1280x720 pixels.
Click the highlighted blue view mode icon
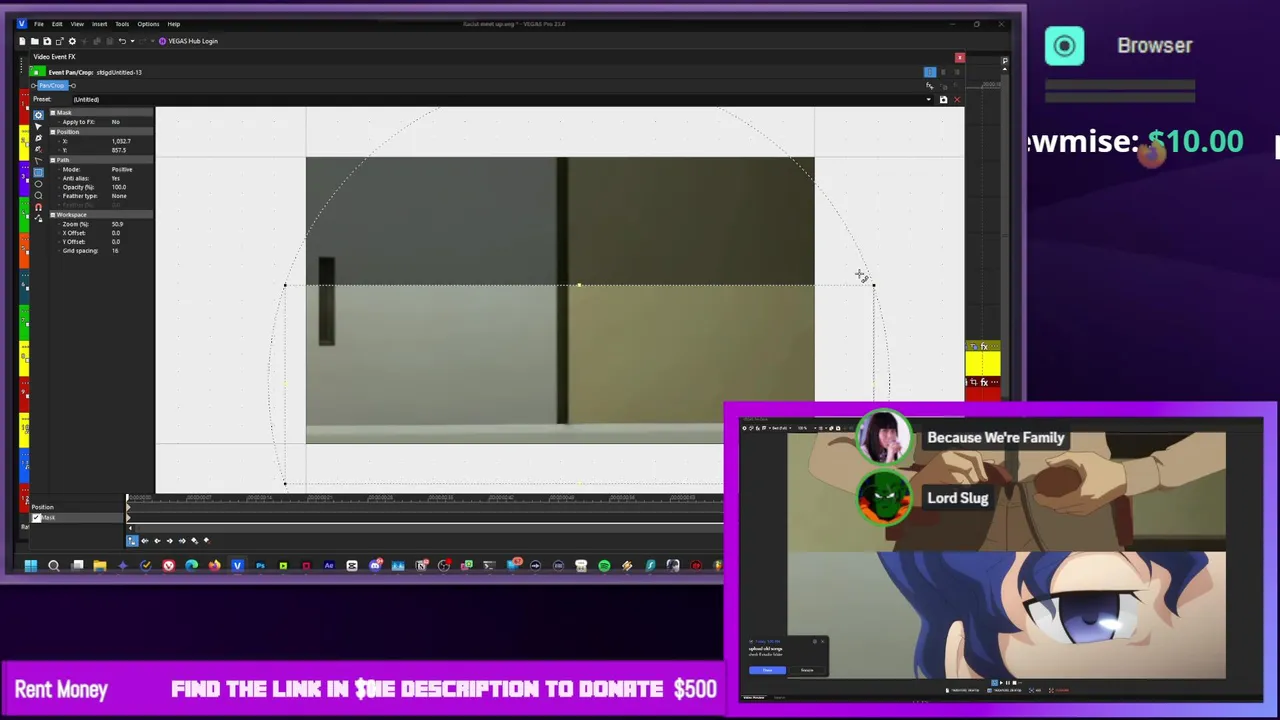[930, 72]
